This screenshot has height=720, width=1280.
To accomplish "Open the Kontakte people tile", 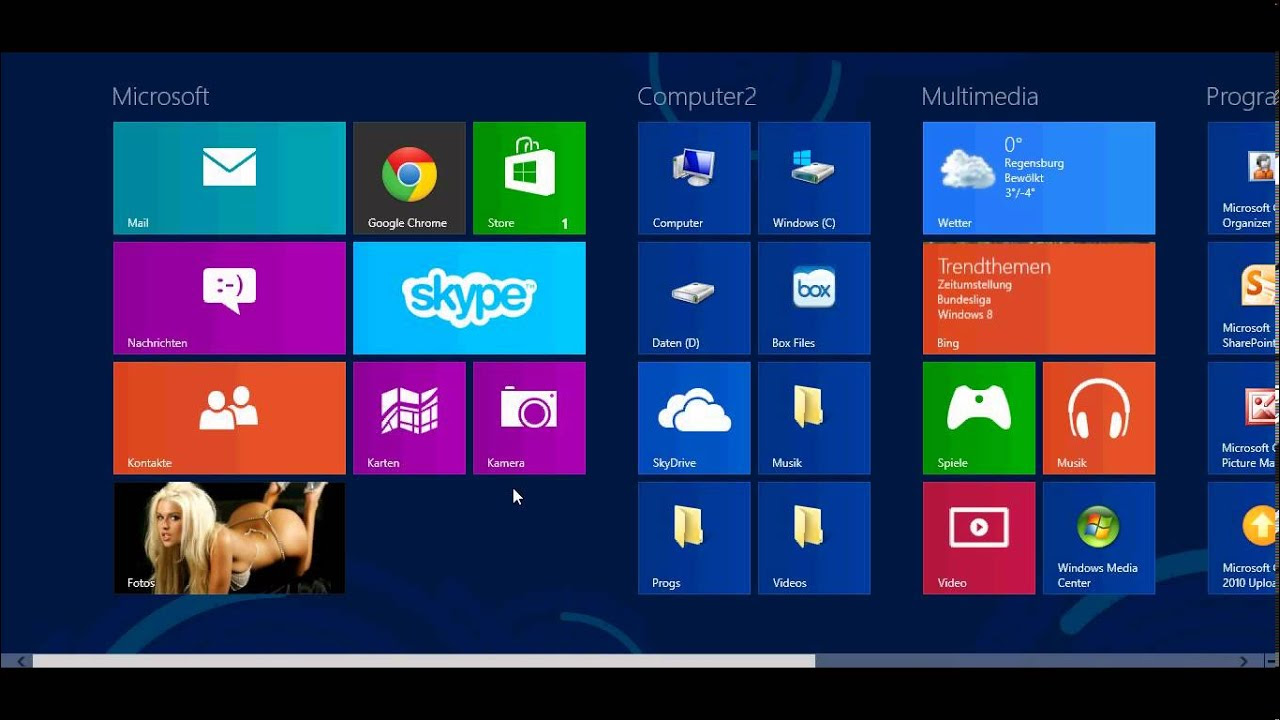I will tap(229, 418).
